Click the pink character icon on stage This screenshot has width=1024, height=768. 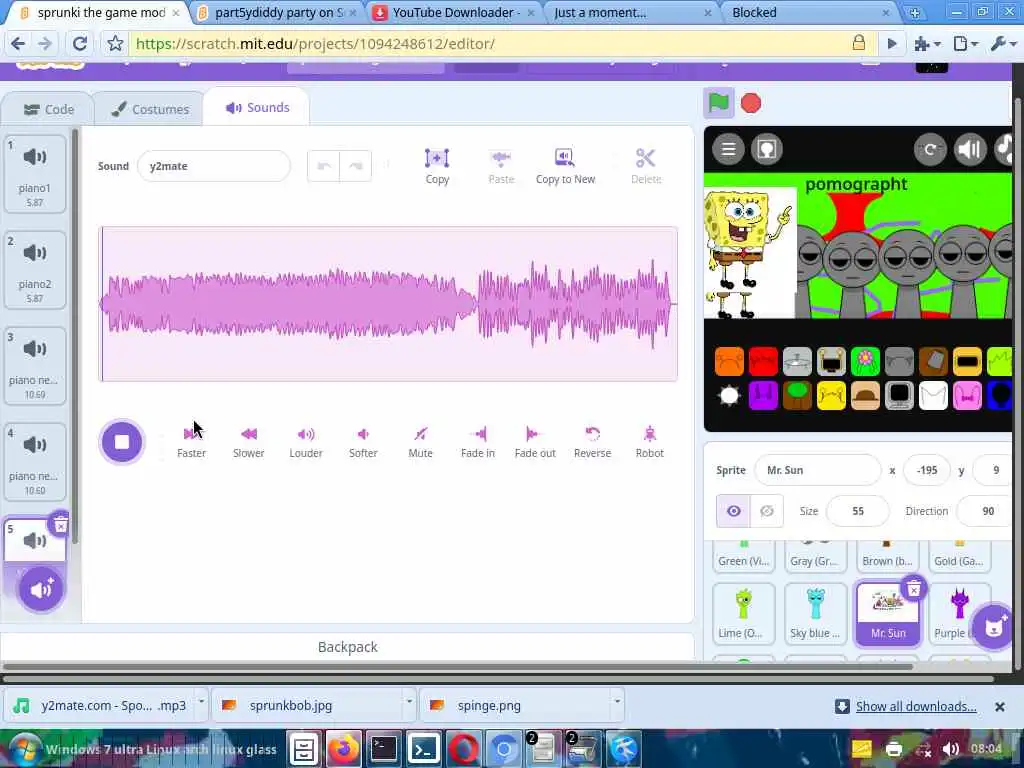tap(967, 396)
